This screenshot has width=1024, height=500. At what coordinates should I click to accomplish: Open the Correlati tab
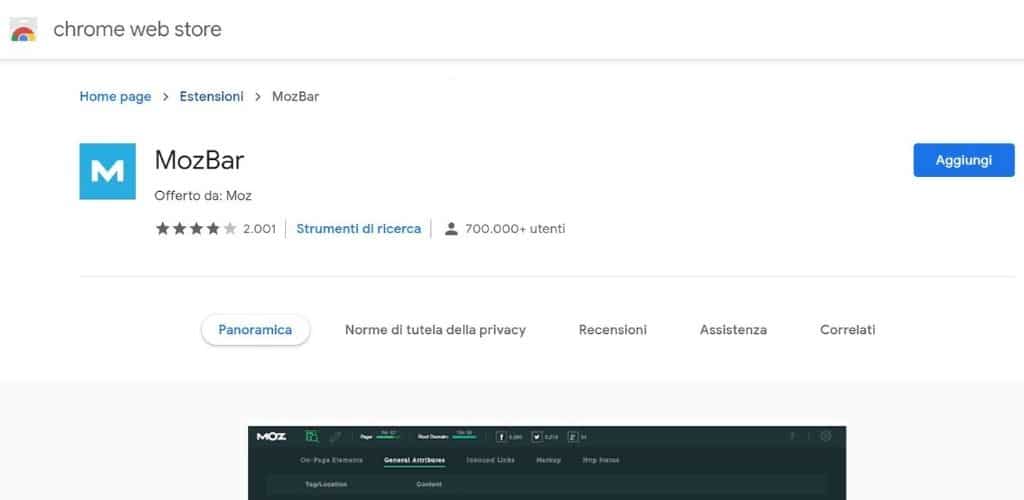[847, 330]
